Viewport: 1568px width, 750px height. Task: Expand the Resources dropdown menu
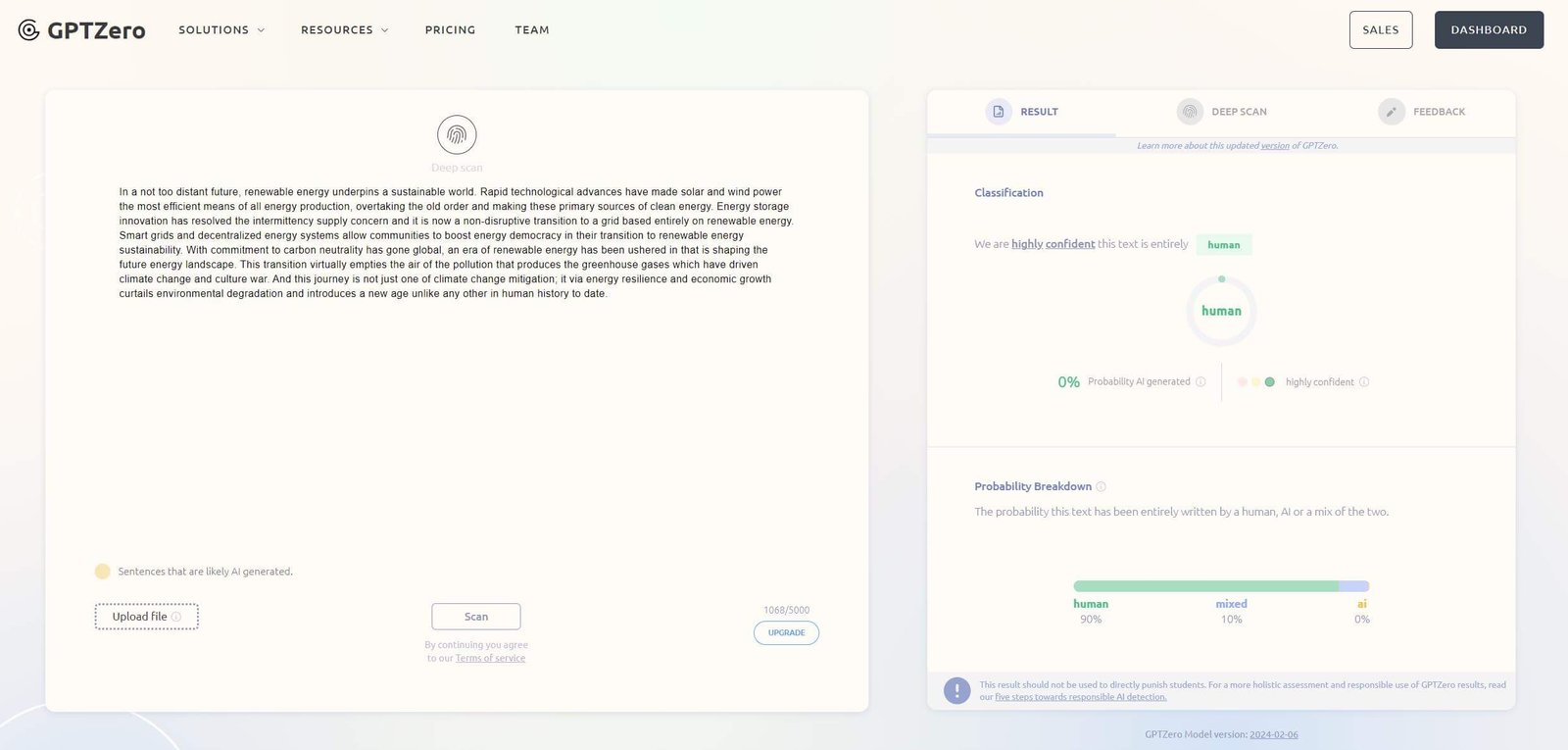(x=344, y=30)
